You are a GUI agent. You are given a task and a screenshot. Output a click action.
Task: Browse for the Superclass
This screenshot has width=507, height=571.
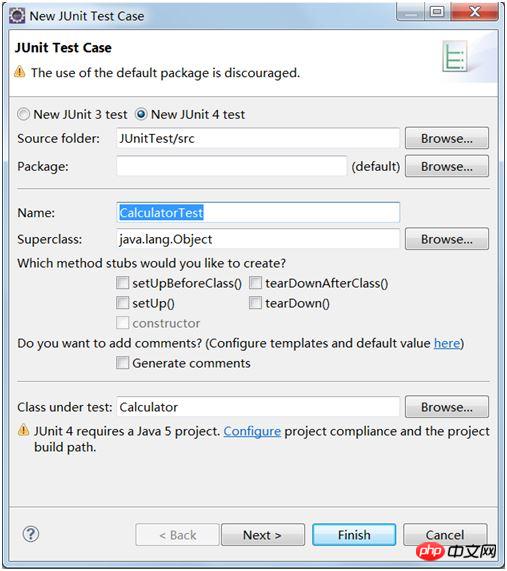coord(447,239)
